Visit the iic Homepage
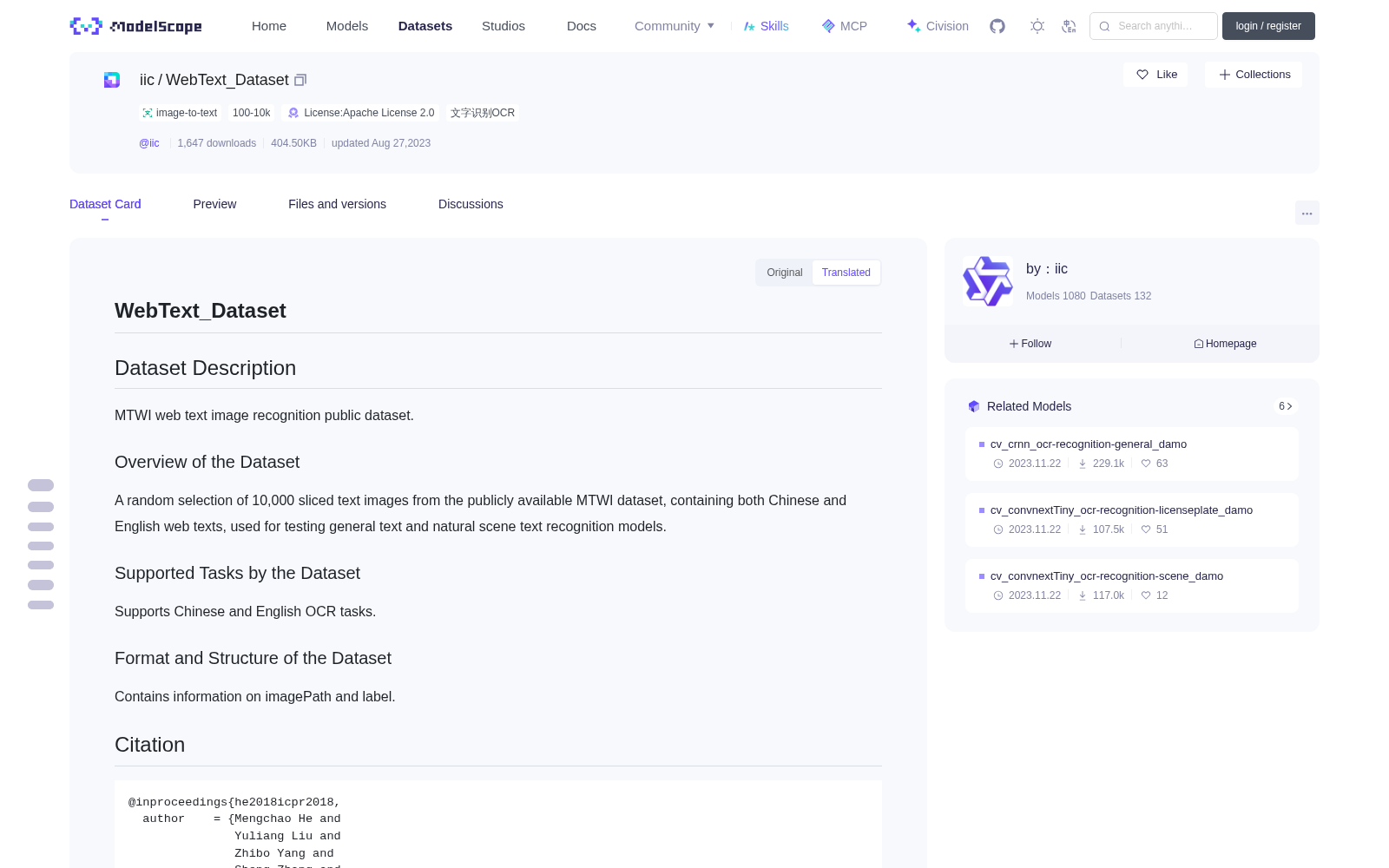This screenshot has height=868, width=1389. (1225, 344)
